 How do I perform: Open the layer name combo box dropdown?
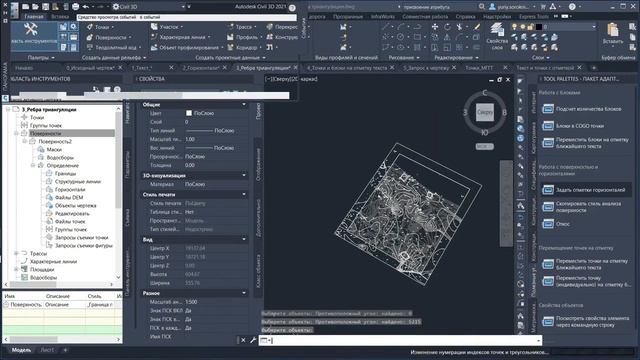click(x=593, y=27)
